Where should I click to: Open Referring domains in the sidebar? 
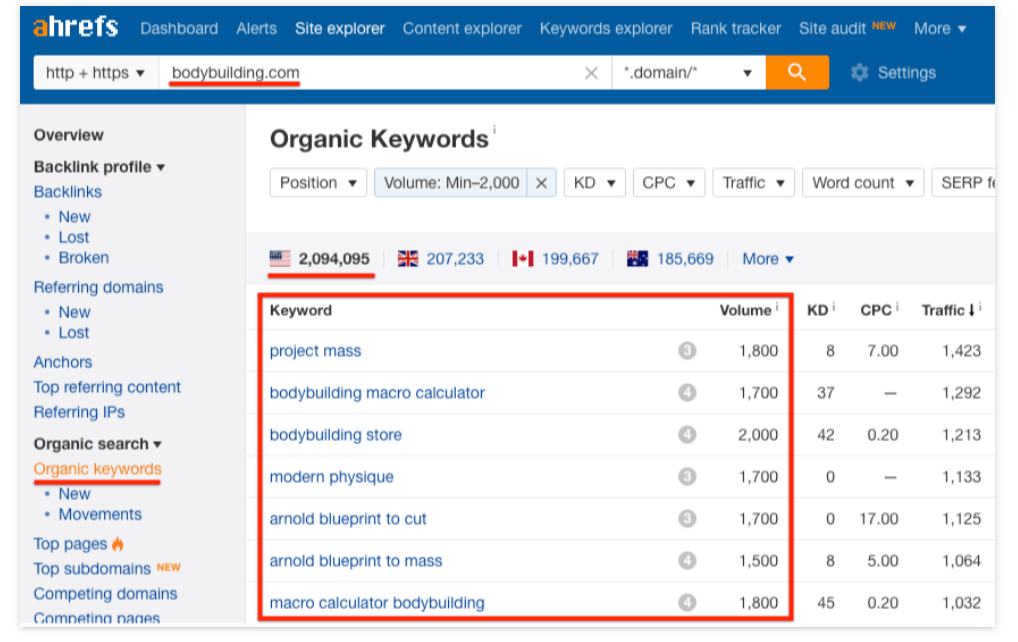pyautogui.click(x=98, y=287)
